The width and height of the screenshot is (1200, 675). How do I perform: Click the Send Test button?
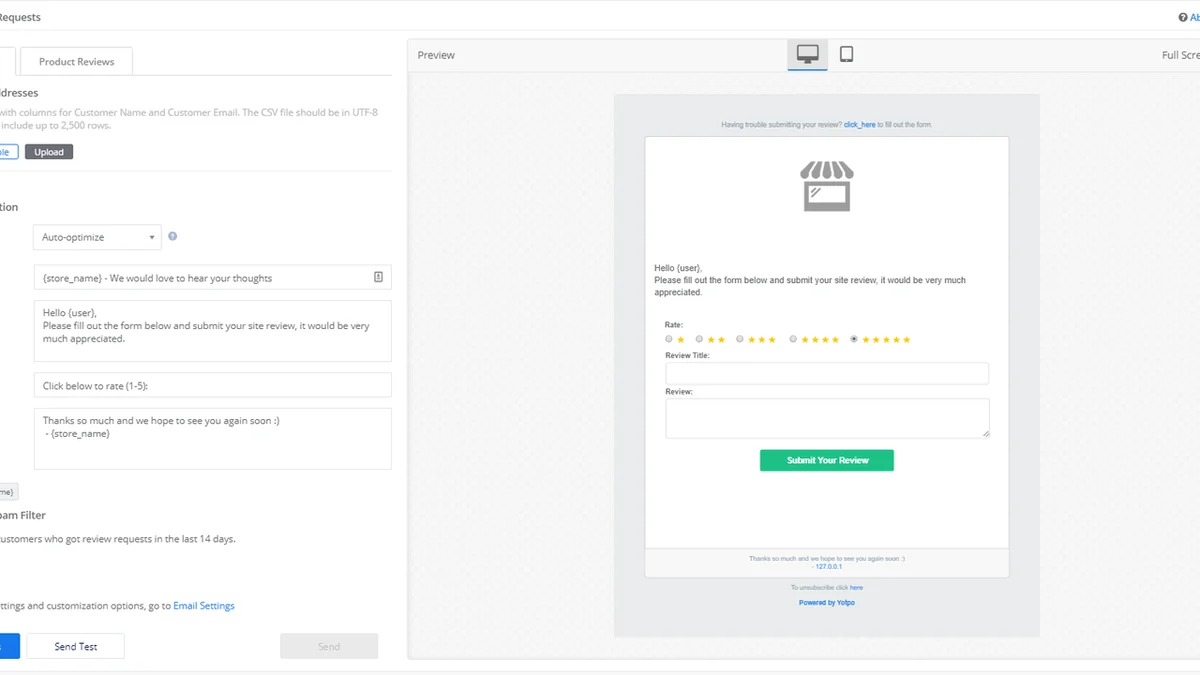click(x=75, y=645)
